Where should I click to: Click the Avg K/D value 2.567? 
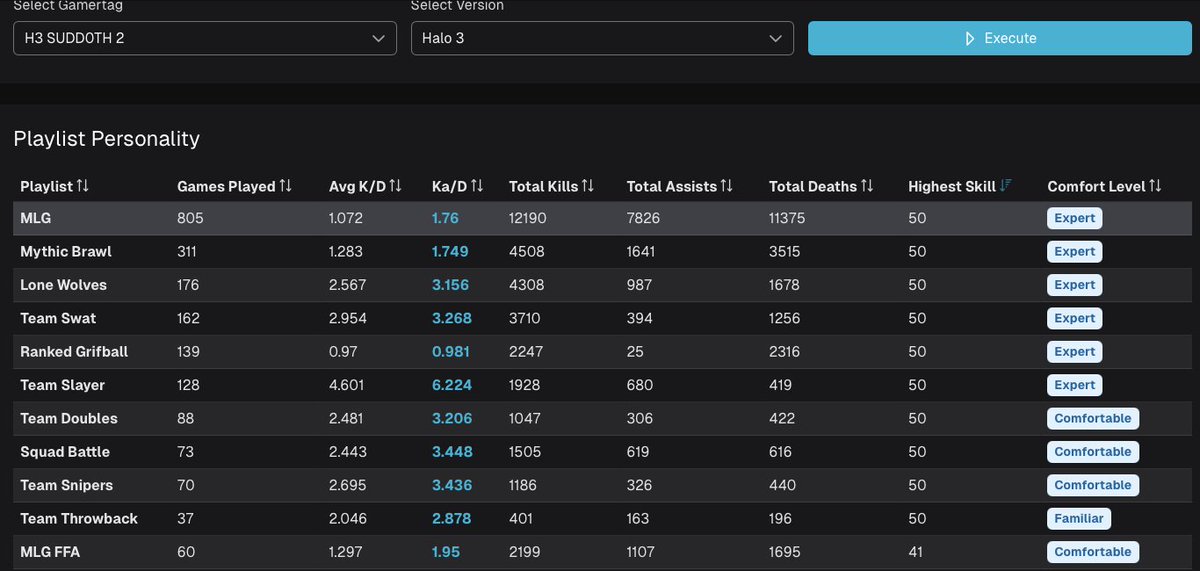348,285
